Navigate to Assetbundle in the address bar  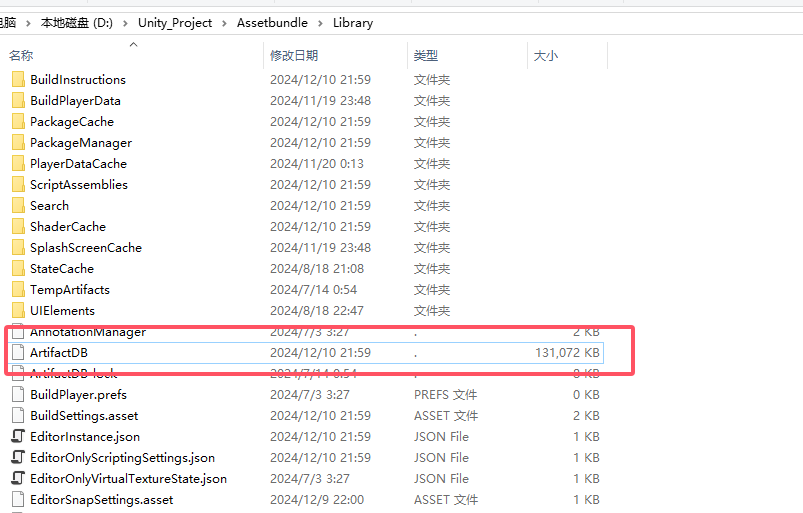[272, 22]
